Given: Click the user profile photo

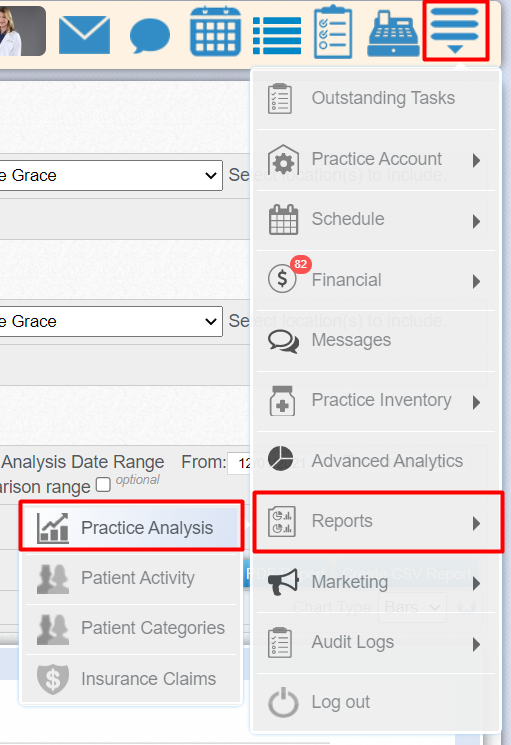Looking at the screenshot, I should (23, 31).
